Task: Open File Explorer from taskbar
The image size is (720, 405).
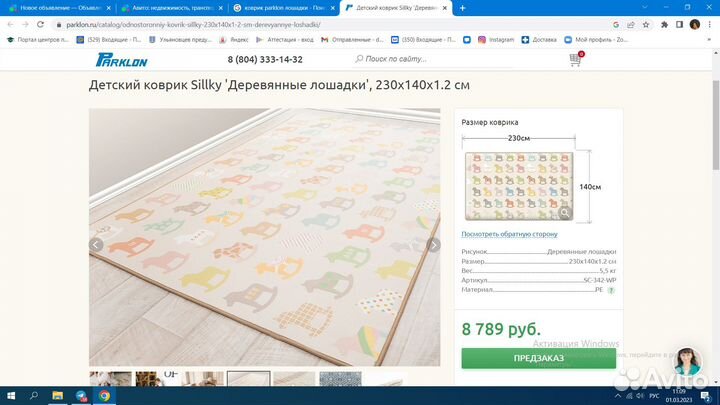Action: point(57,396)
